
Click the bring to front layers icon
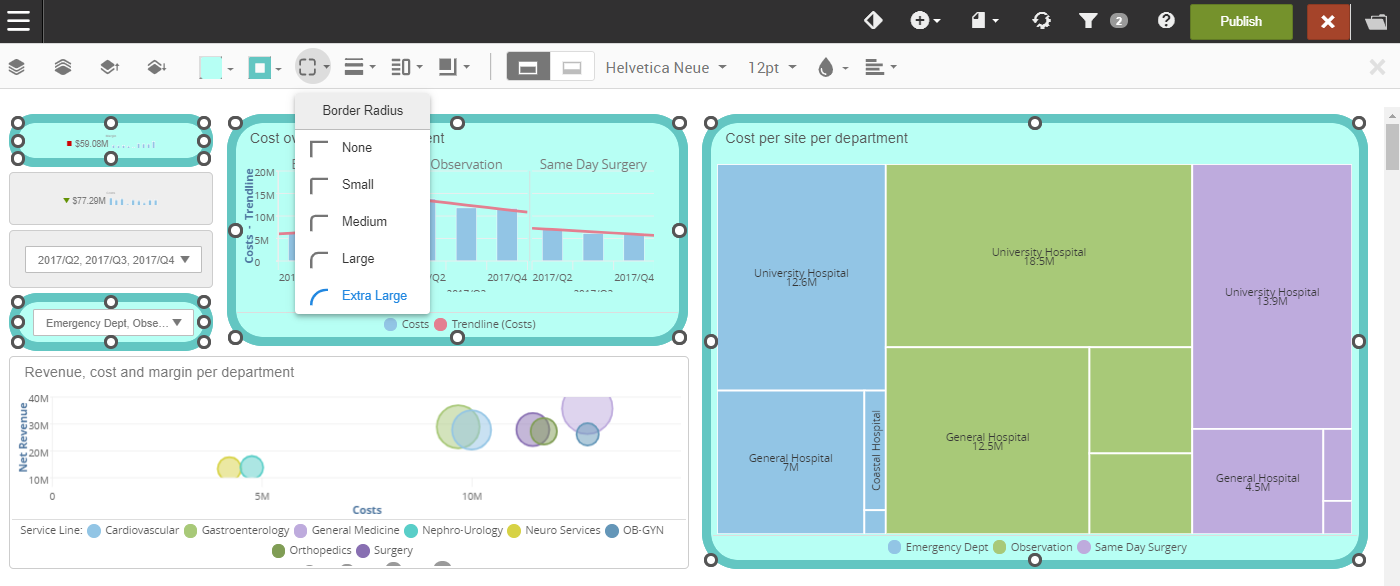point(63,67)
